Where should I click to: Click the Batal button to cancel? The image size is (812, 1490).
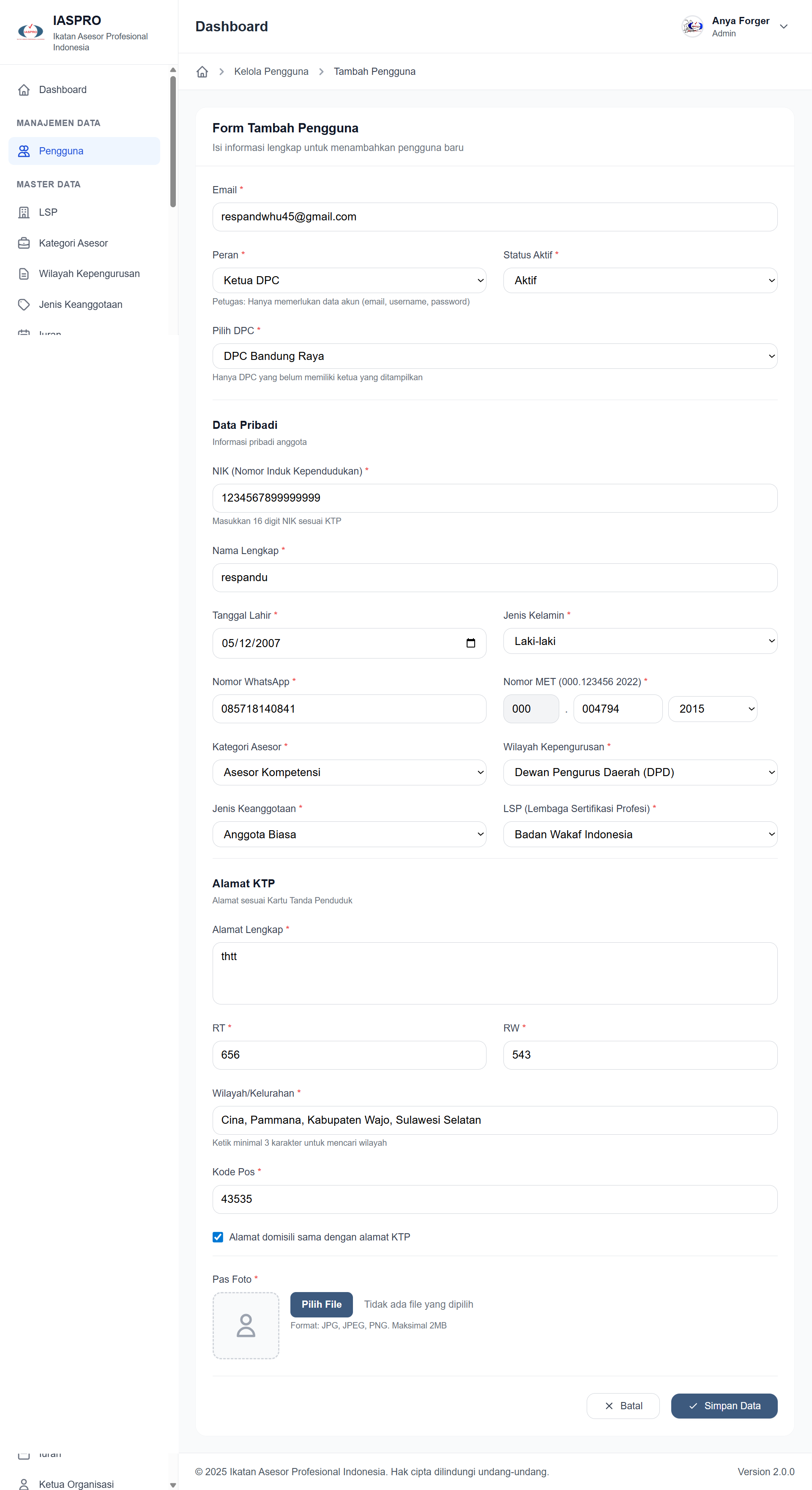click(x=623, y=1405)
